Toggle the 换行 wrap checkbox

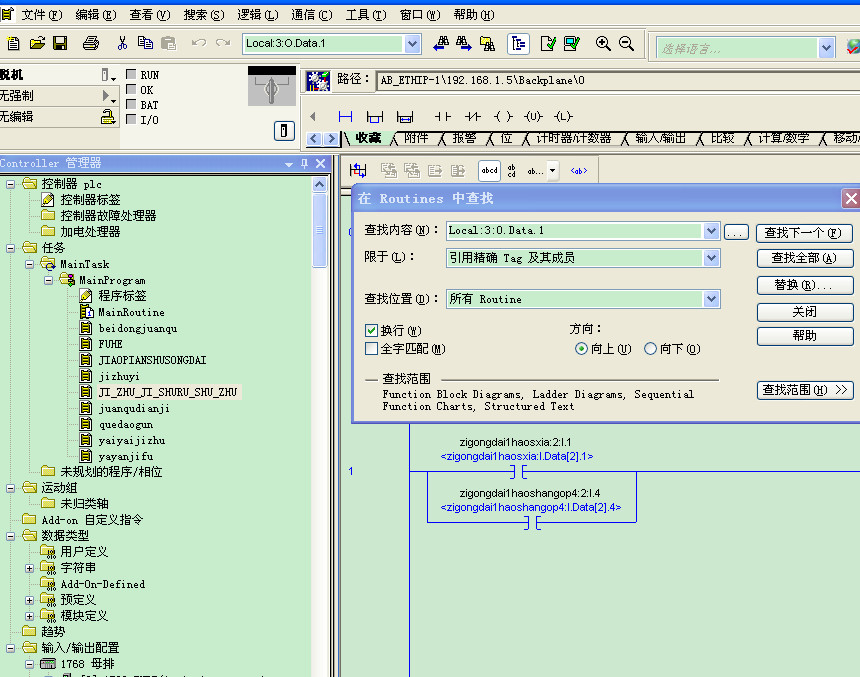pyautogui.click(x=372, y=331)
